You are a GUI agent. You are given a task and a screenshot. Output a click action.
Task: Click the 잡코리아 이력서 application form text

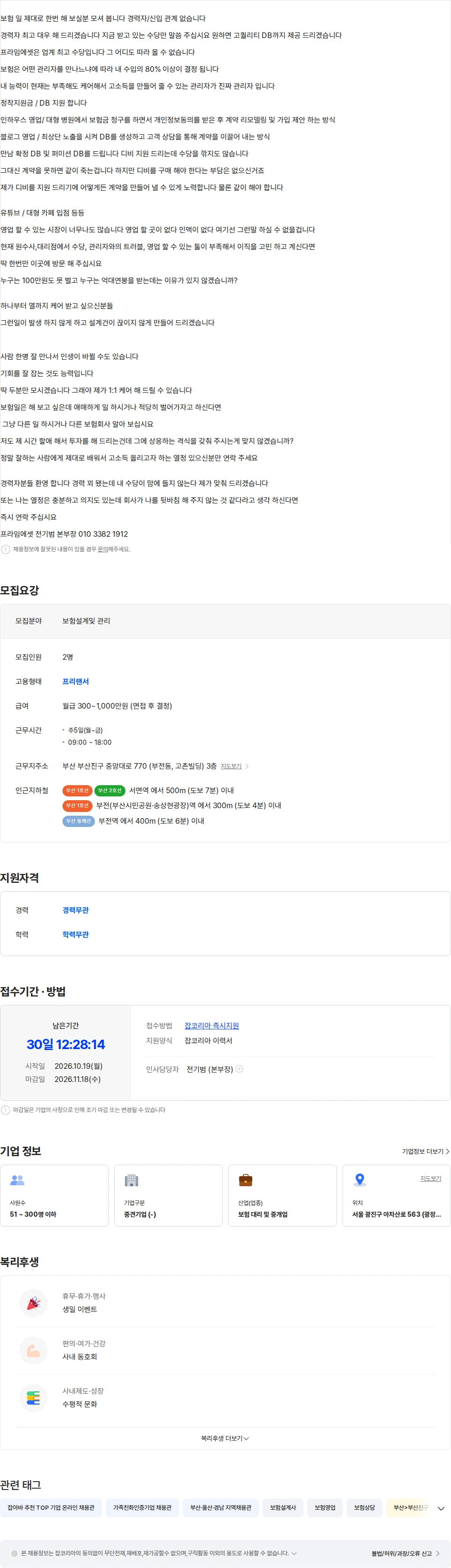point(208,1041)
